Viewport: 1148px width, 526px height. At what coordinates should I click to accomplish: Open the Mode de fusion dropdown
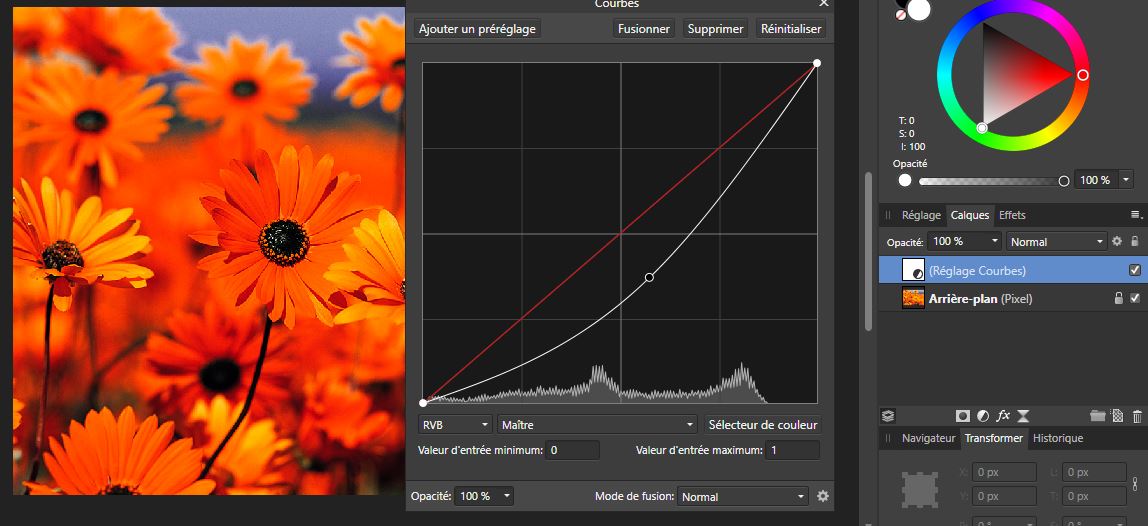pos(742,496)
